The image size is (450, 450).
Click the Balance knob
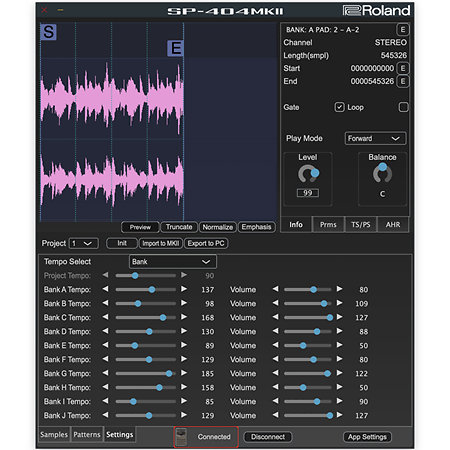click(382, 173)
